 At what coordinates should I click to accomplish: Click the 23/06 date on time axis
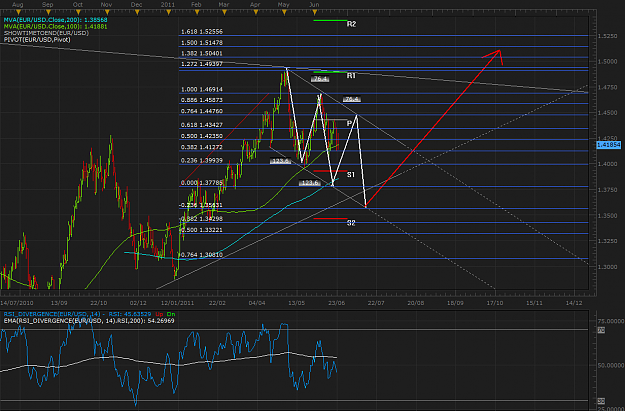337,303
